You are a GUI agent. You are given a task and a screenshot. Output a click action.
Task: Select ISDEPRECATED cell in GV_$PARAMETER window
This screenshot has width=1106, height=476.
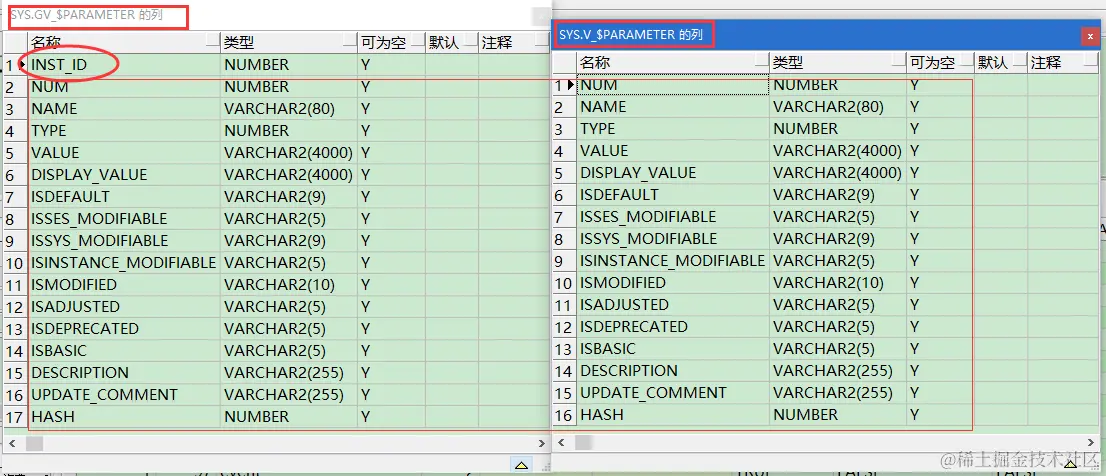(124, 329)
